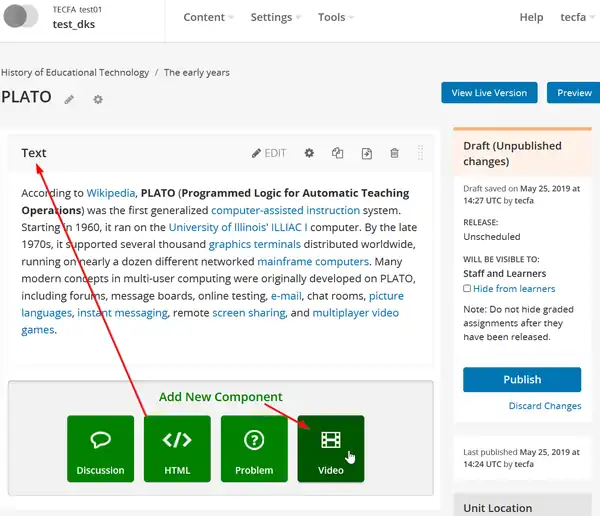
Task: Expand the Tools dropdown menu
Action: pos(336,17)
